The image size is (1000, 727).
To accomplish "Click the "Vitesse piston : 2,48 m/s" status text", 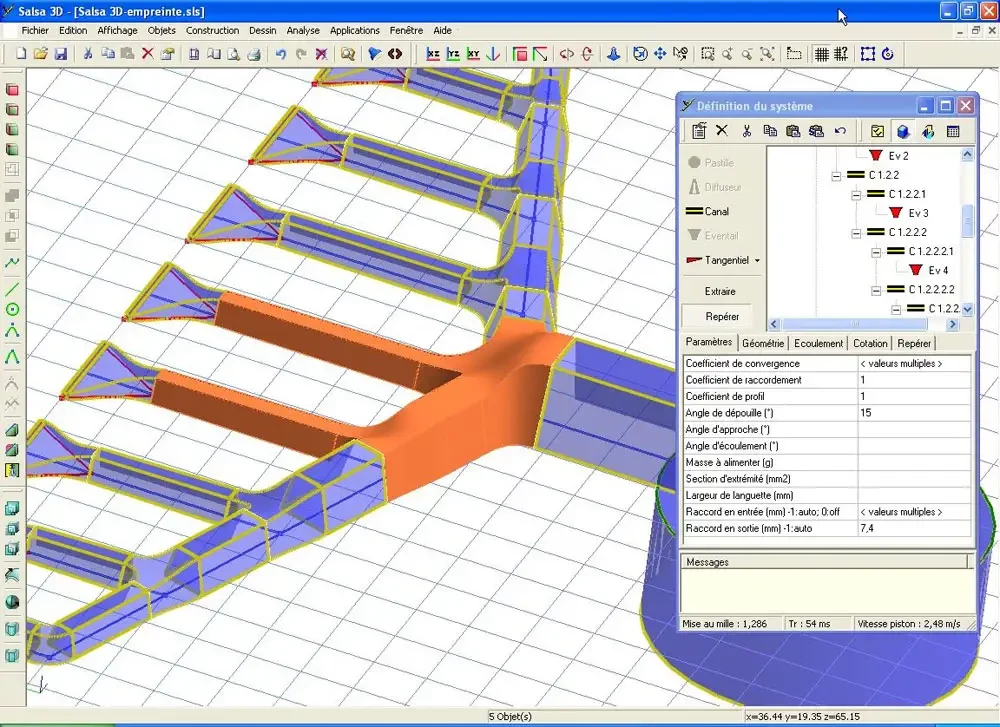I will (x=909, y=624).
